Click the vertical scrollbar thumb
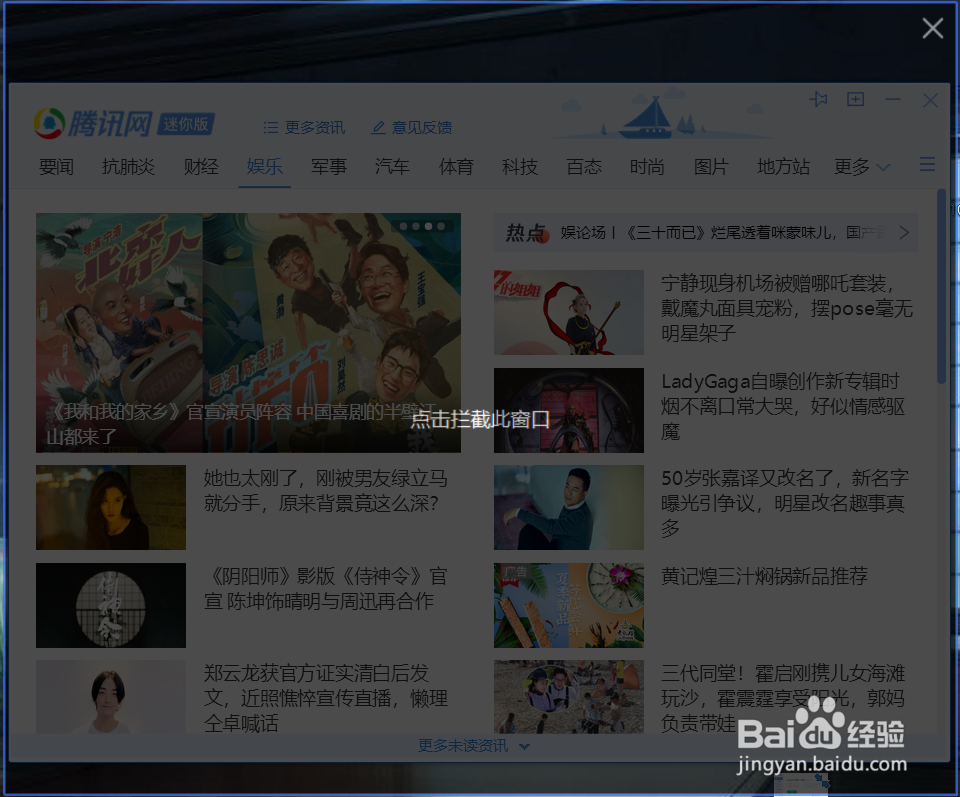The height and width of the screenshot is (797, 960). pos(941,286)
